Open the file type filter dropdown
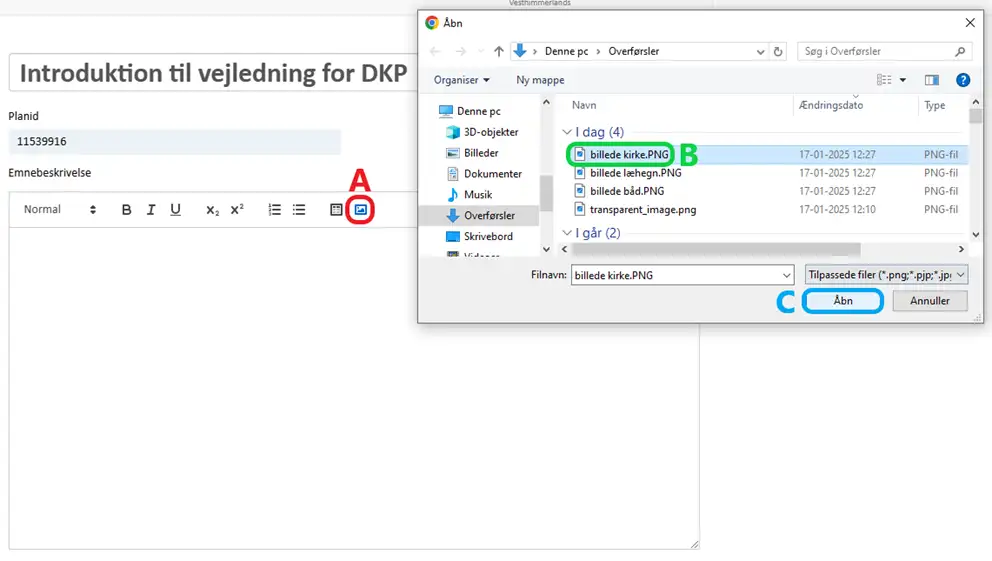This screenshot has width=992, height=561. [x=886, y=274]
